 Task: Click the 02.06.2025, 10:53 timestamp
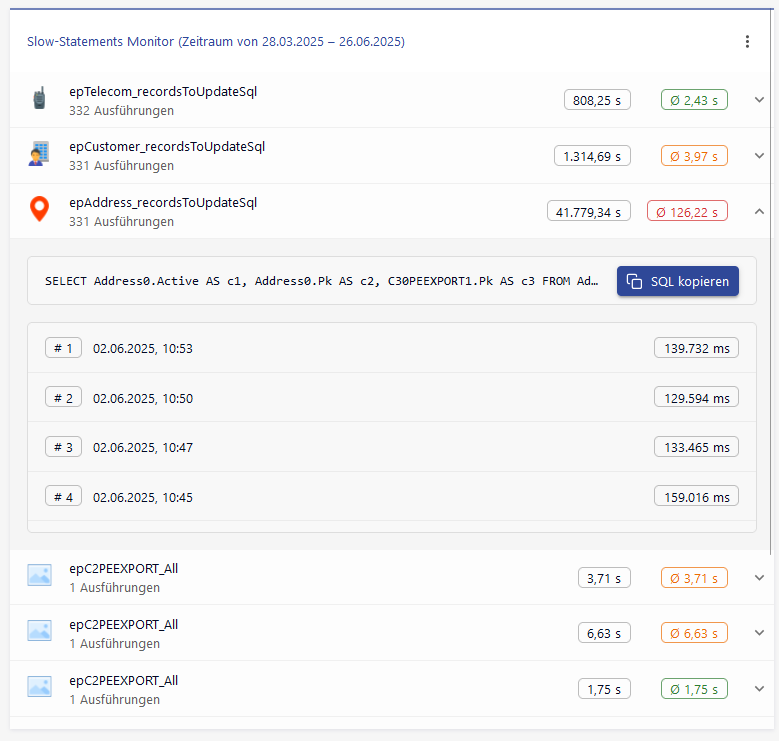(143, 349)
